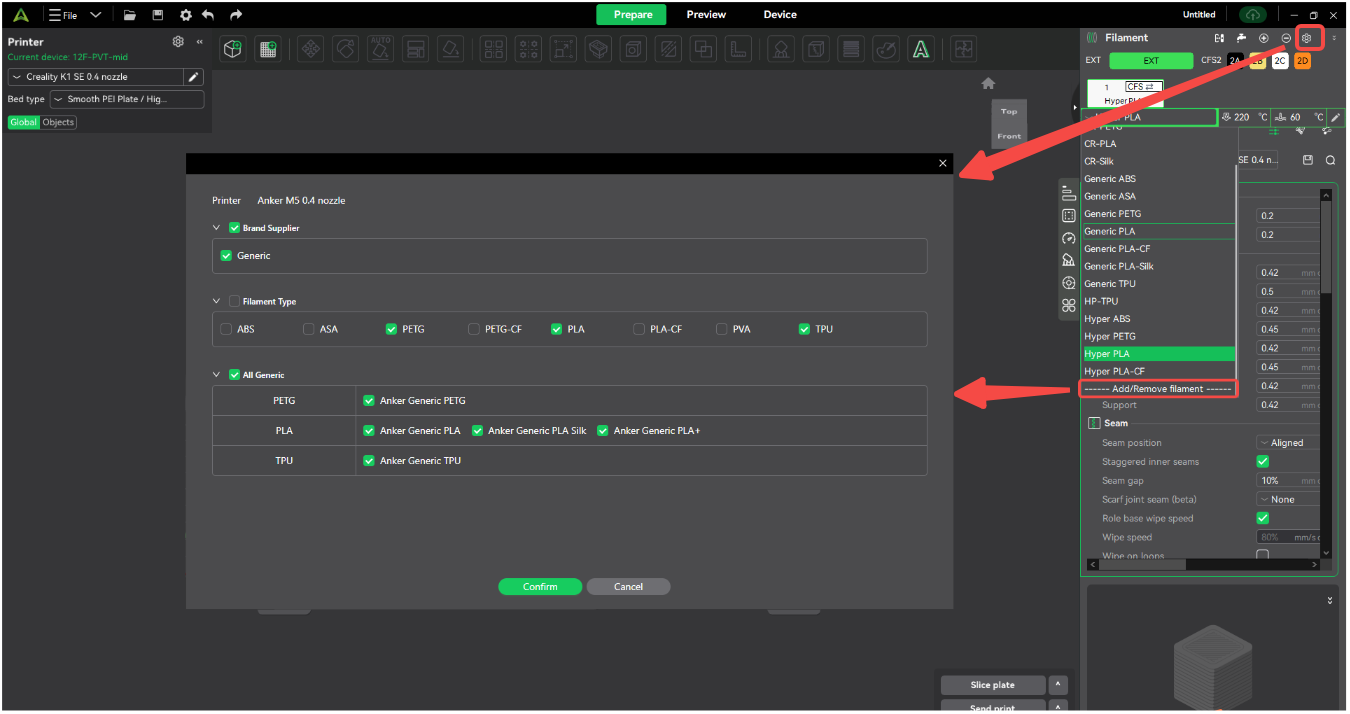Viewport: 1350px width, 714px height.
Task: Open Printer settings gear in Printer panel
Action: point(178,42)
